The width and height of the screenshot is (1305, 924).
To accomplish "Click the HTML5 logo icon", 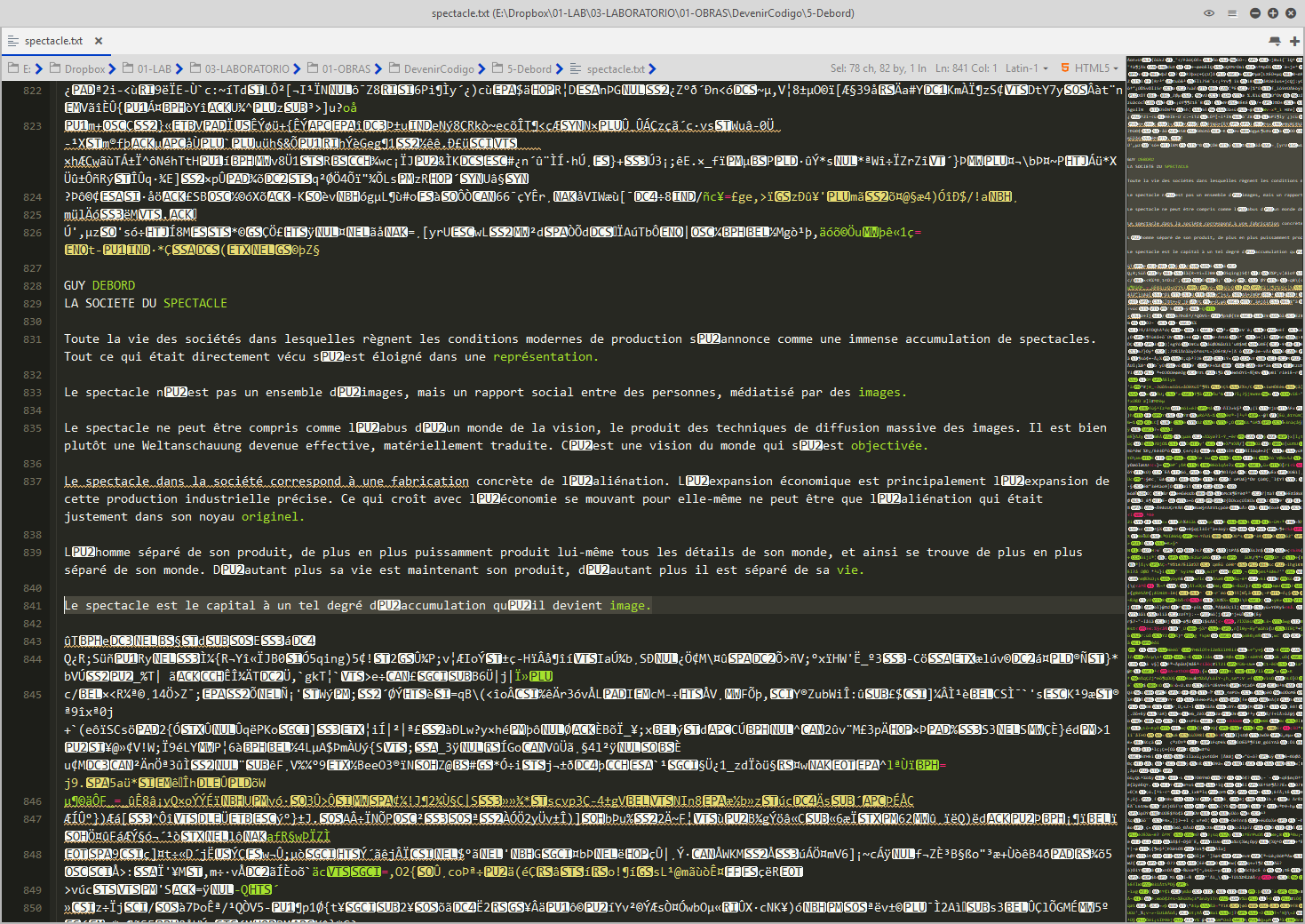I will point(1065,68).
